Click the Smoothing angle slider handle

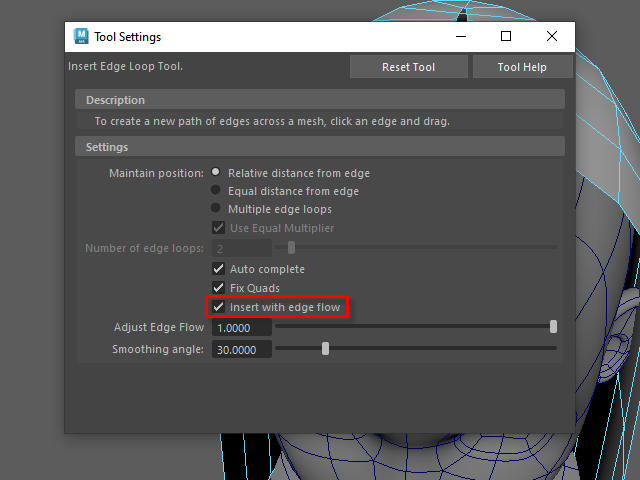click(325, 348)
